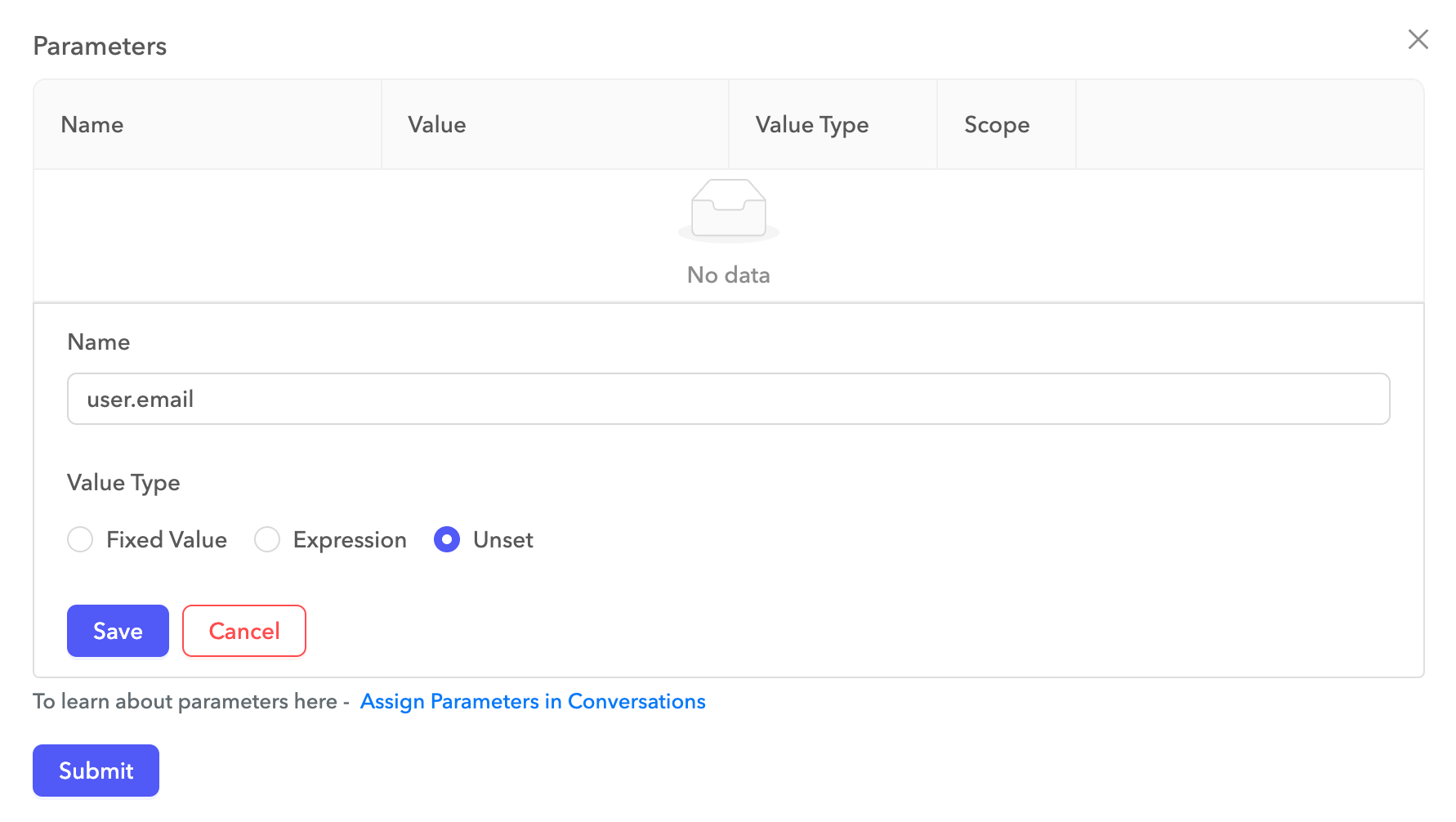
Task: Click the Name label above the input
Action: 99,342
